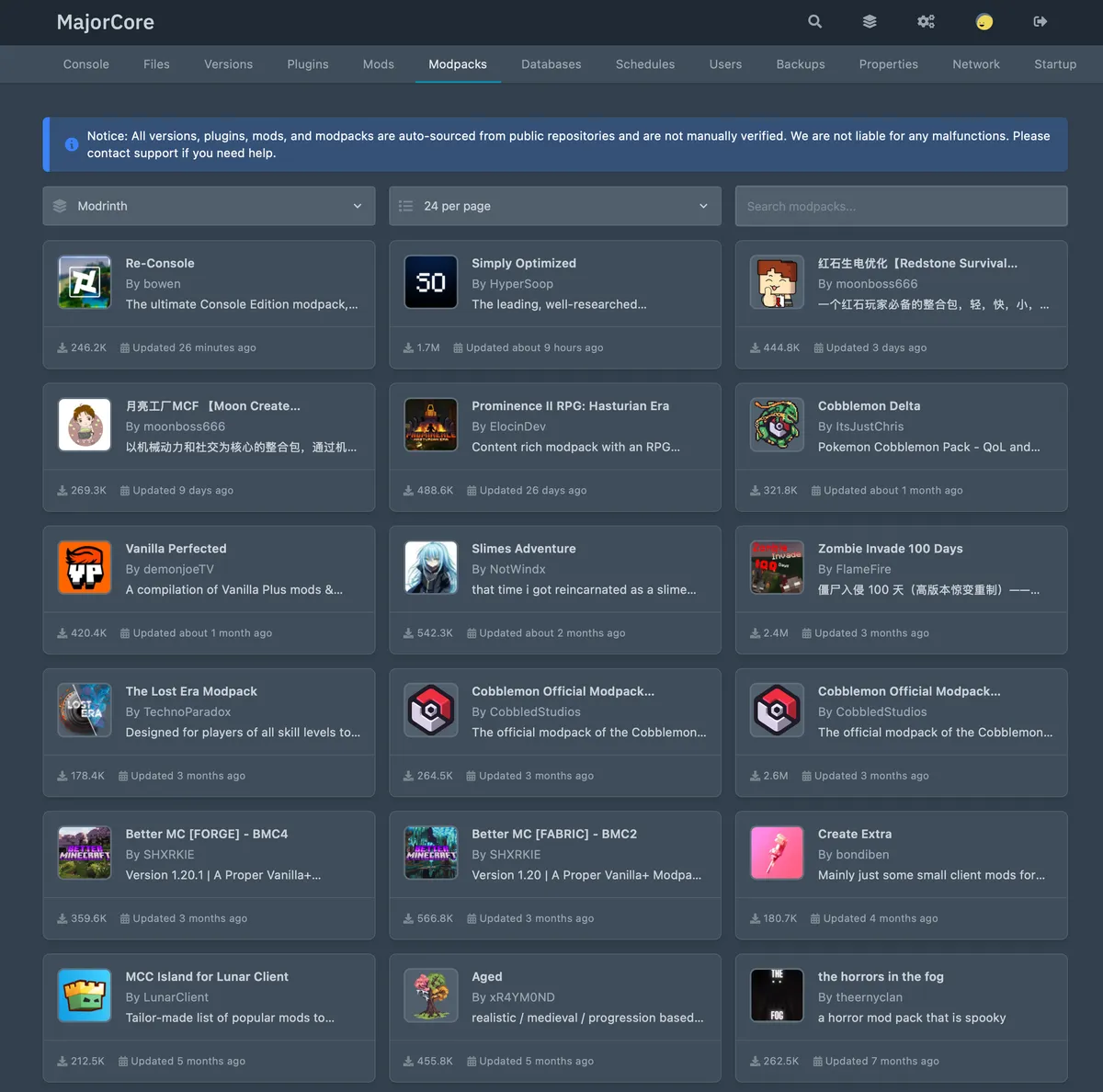
Task: Switch to the Console tab
Action: (86, 64)
